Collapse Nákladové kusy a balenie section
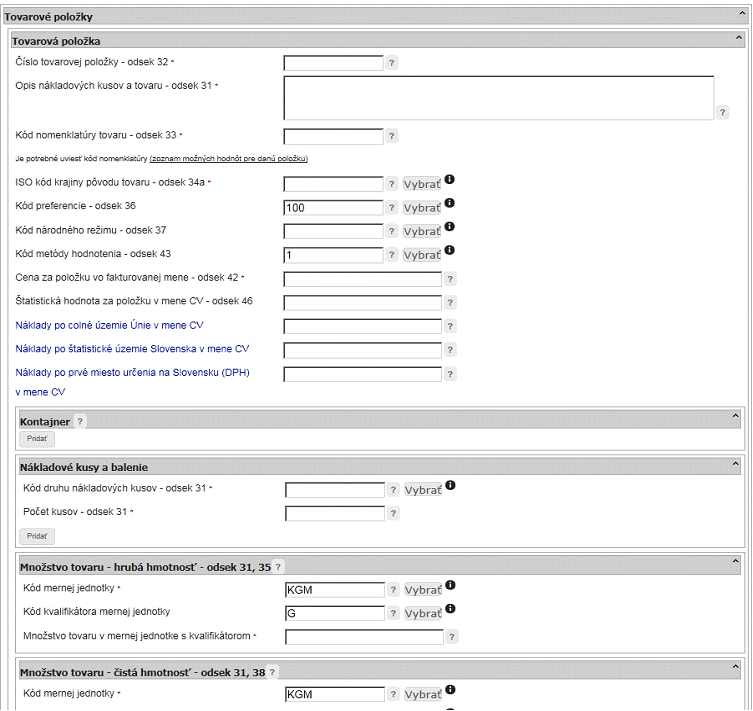This screenshot has width=753, height=711. [735, 464]
